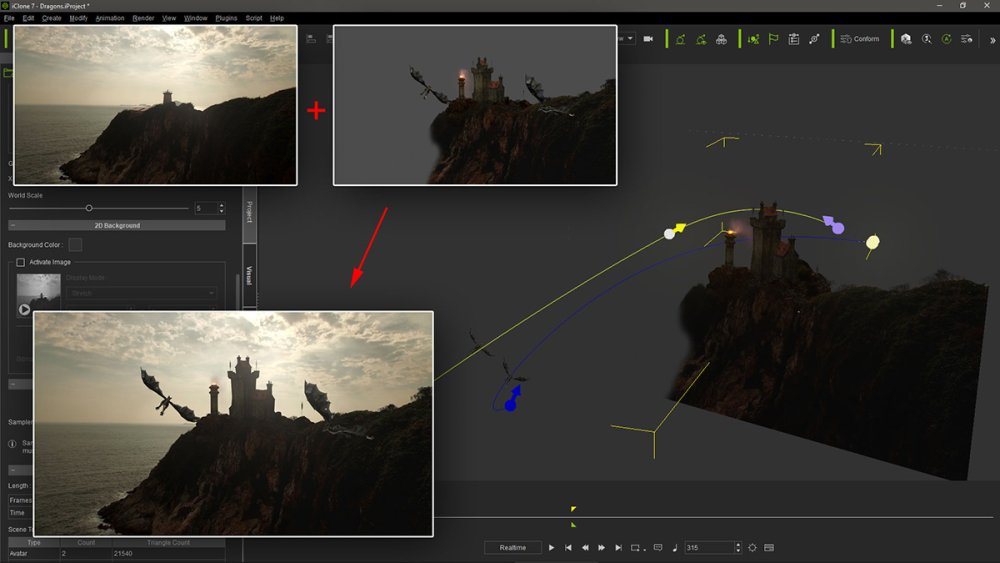This screenshot has width=1000, height=563.
Task: Click the speech bubble subtitle icon
Action: pos(658,548)
